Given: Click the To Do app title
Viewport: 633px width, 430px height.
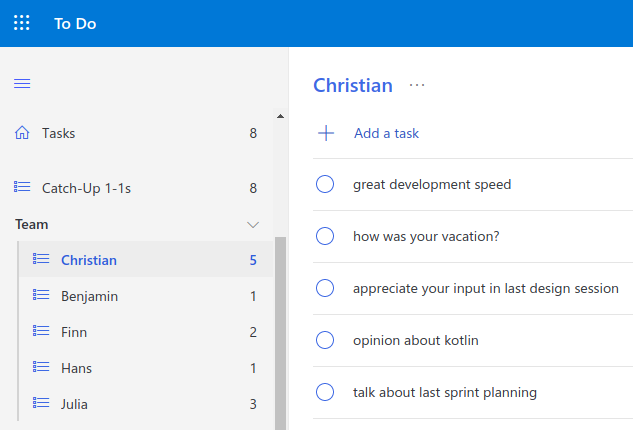Looking at the screenshot, I should 75,23.
